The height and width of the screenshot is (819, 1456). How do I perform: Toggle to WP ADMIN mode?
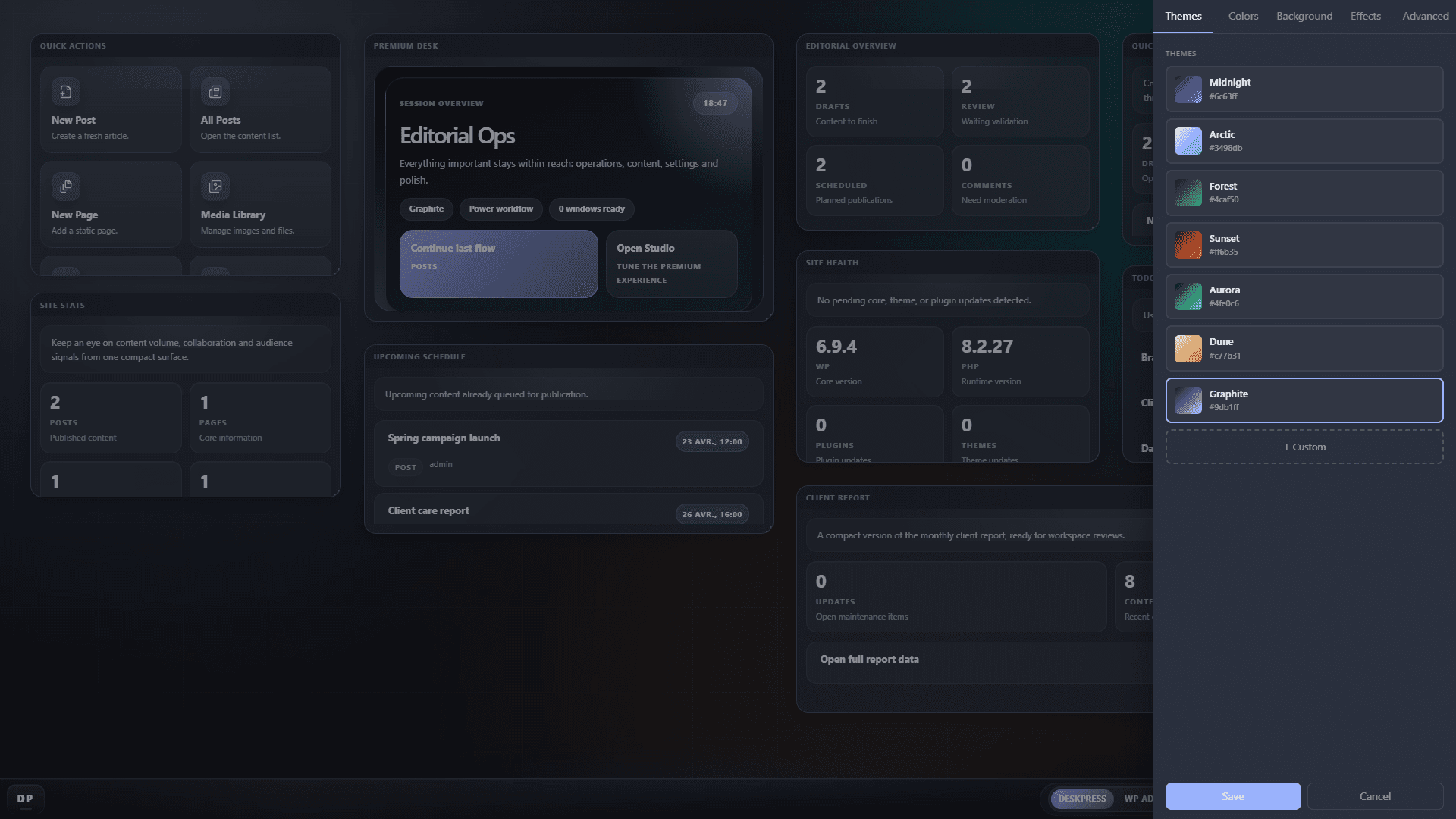click(x=1138, y=799)
